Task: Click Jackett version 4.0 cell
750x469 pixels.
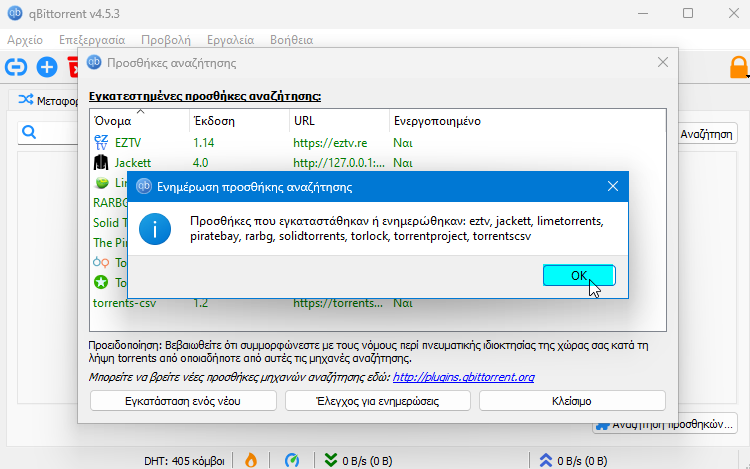Action: point(200,163)
